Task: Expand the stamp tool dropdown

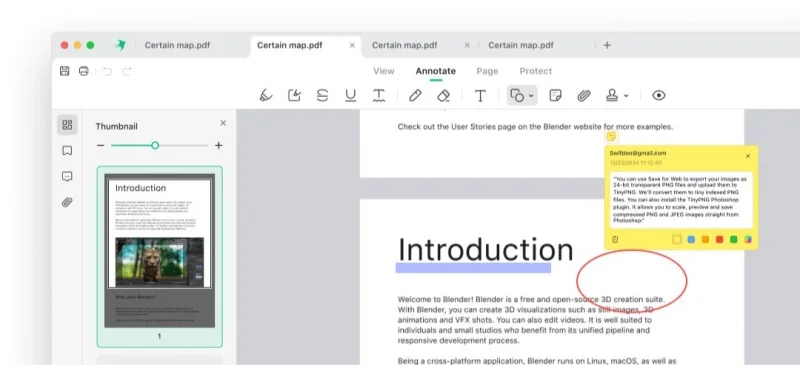Action: (x=626, y=96)
